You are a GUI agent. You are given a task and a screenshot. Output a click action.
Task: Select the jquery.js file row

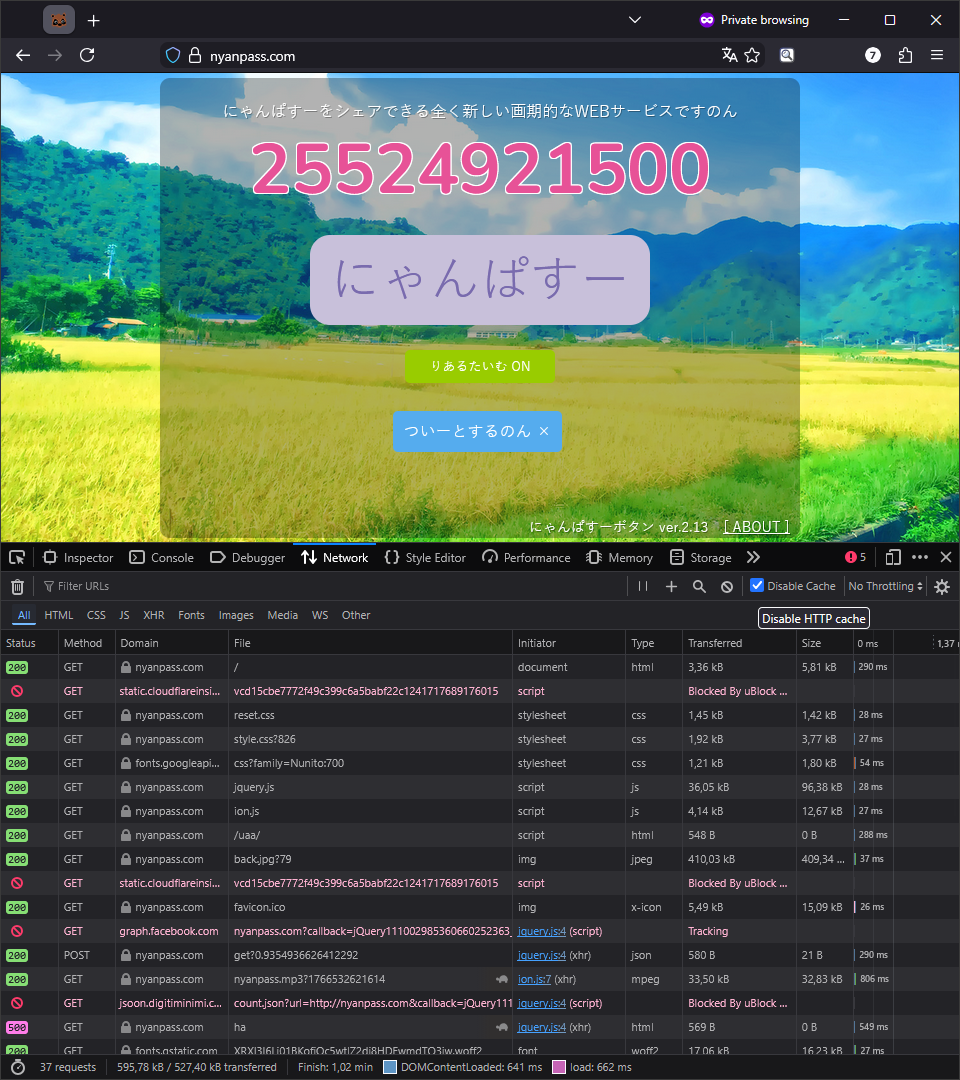pos(480,787)
